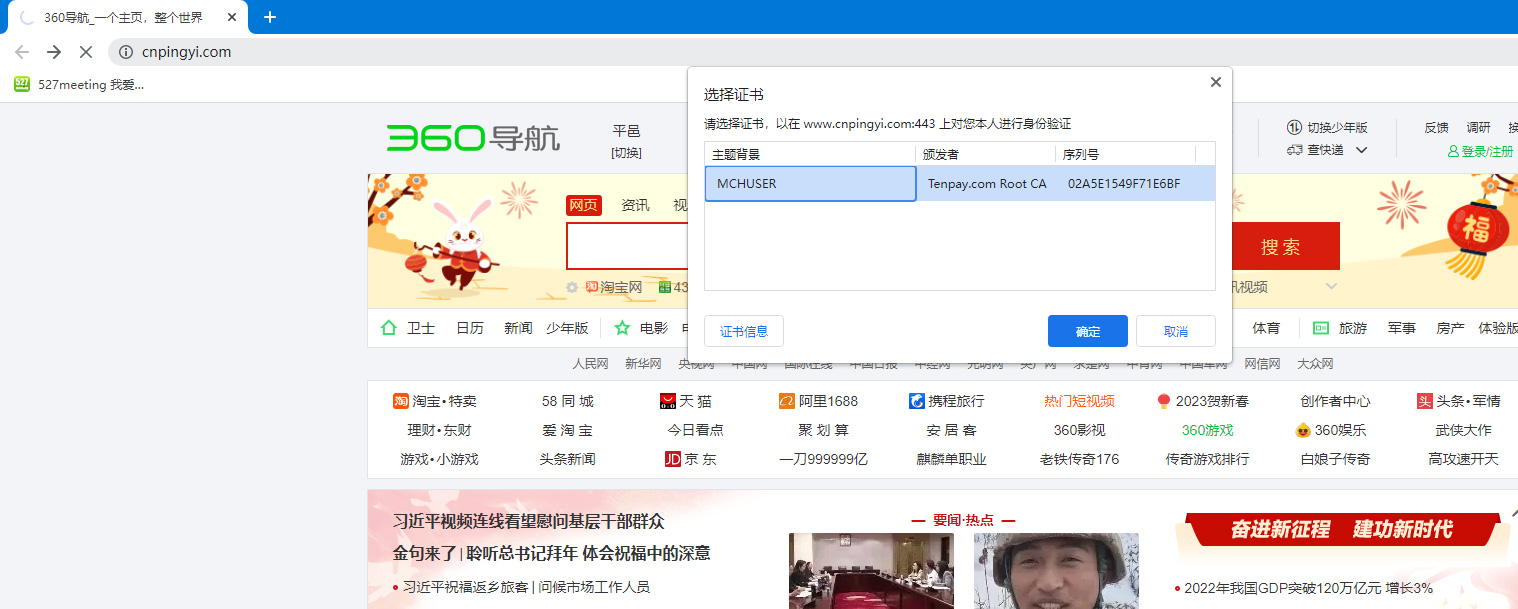Close the certificate selection dialog
1518x609 pixels.
1216,83
